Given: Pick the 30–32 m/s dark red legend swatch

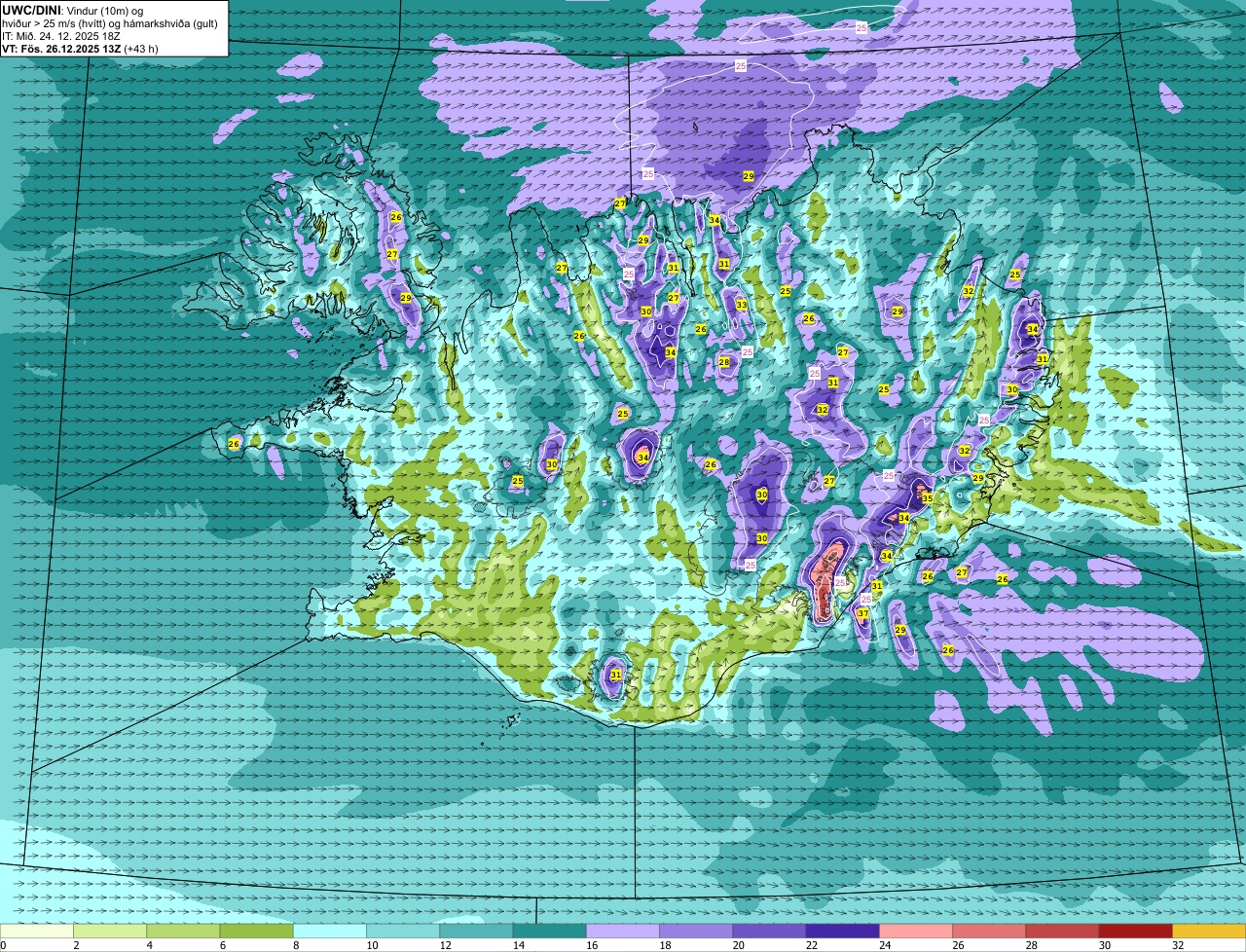Looking at the screenshot, I should click(1135, 931).
